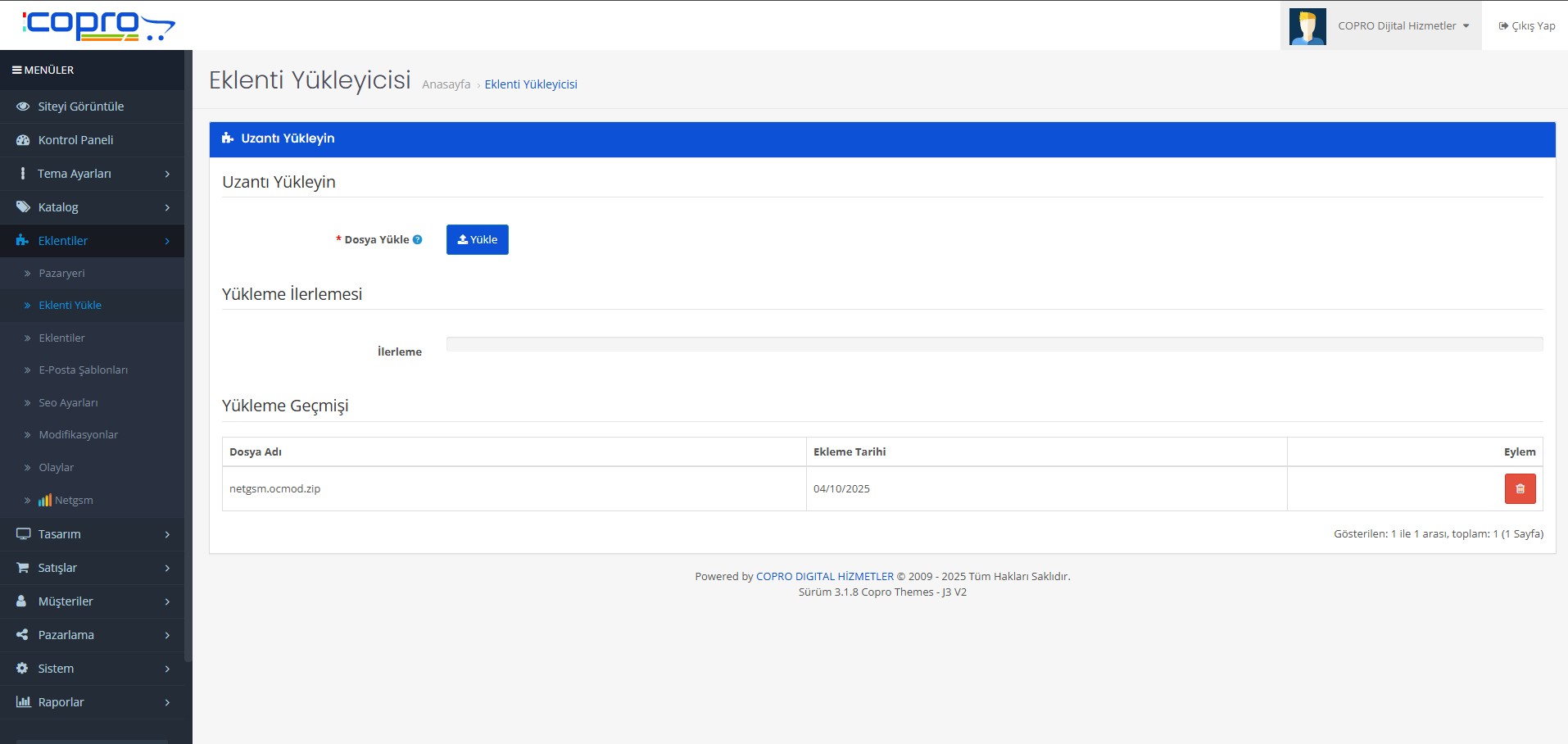Viewport: 1568px width, 744px height.
Task: Click the İlerleme upload progress bar
Action: 994,344
